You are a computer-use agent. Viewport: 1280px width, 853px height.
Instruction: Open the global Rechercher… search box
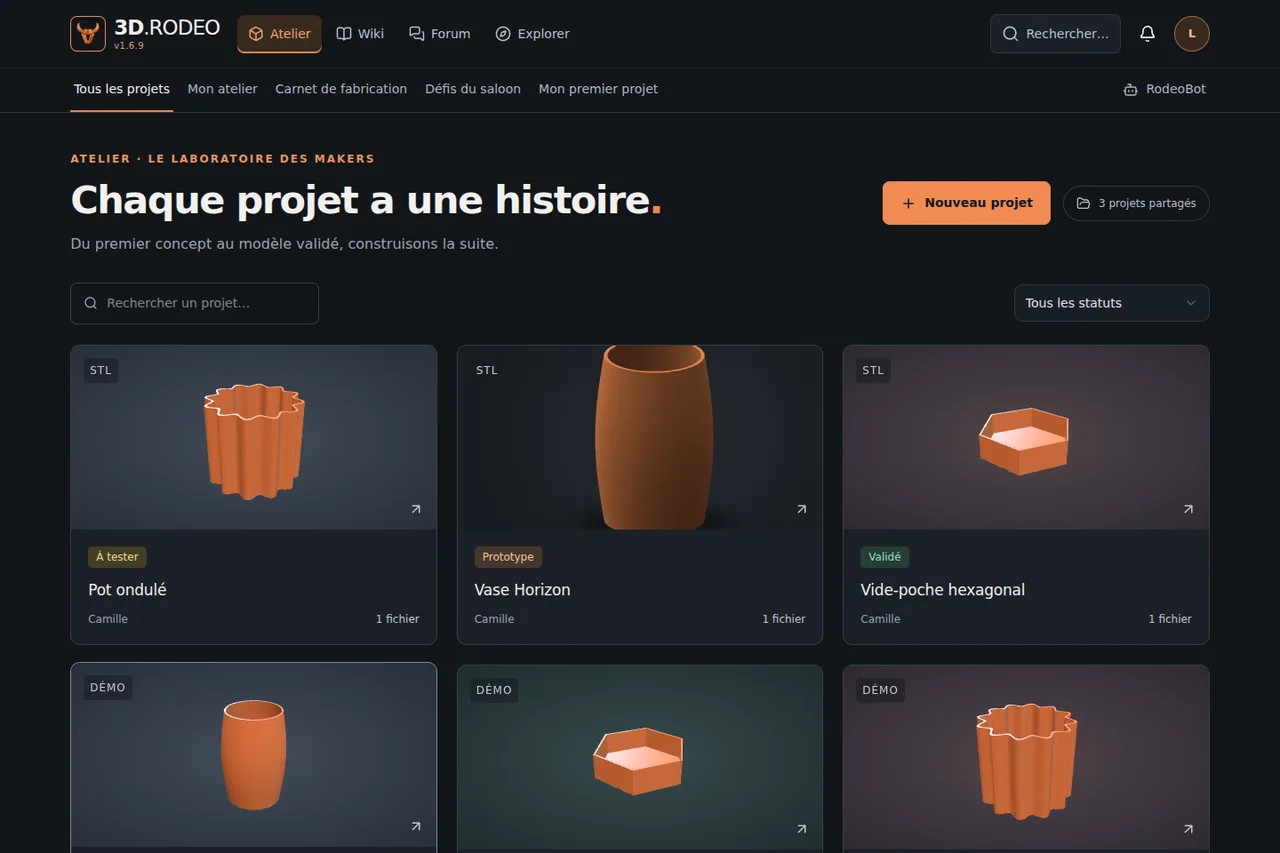tap(1055, 34)
